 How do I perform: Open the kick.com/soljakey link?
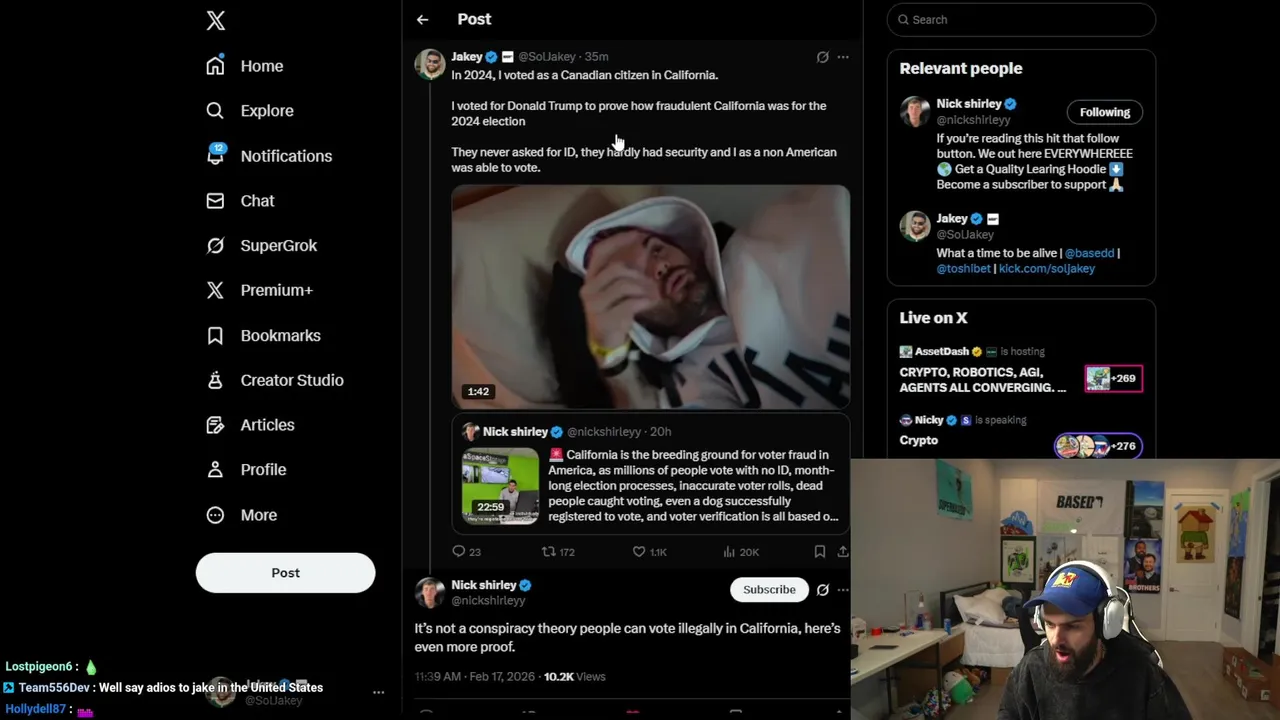coord(1046,269)
